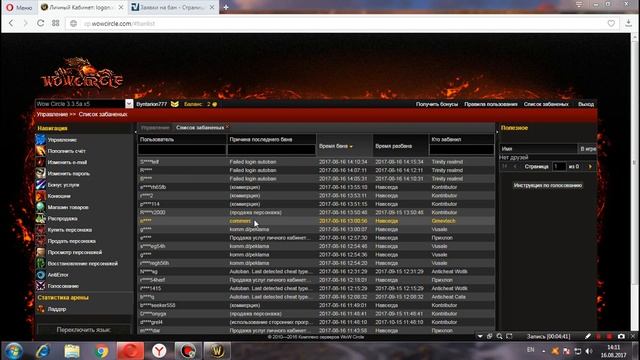Open Бонус услуги from the sidebar

click(63, 184)
